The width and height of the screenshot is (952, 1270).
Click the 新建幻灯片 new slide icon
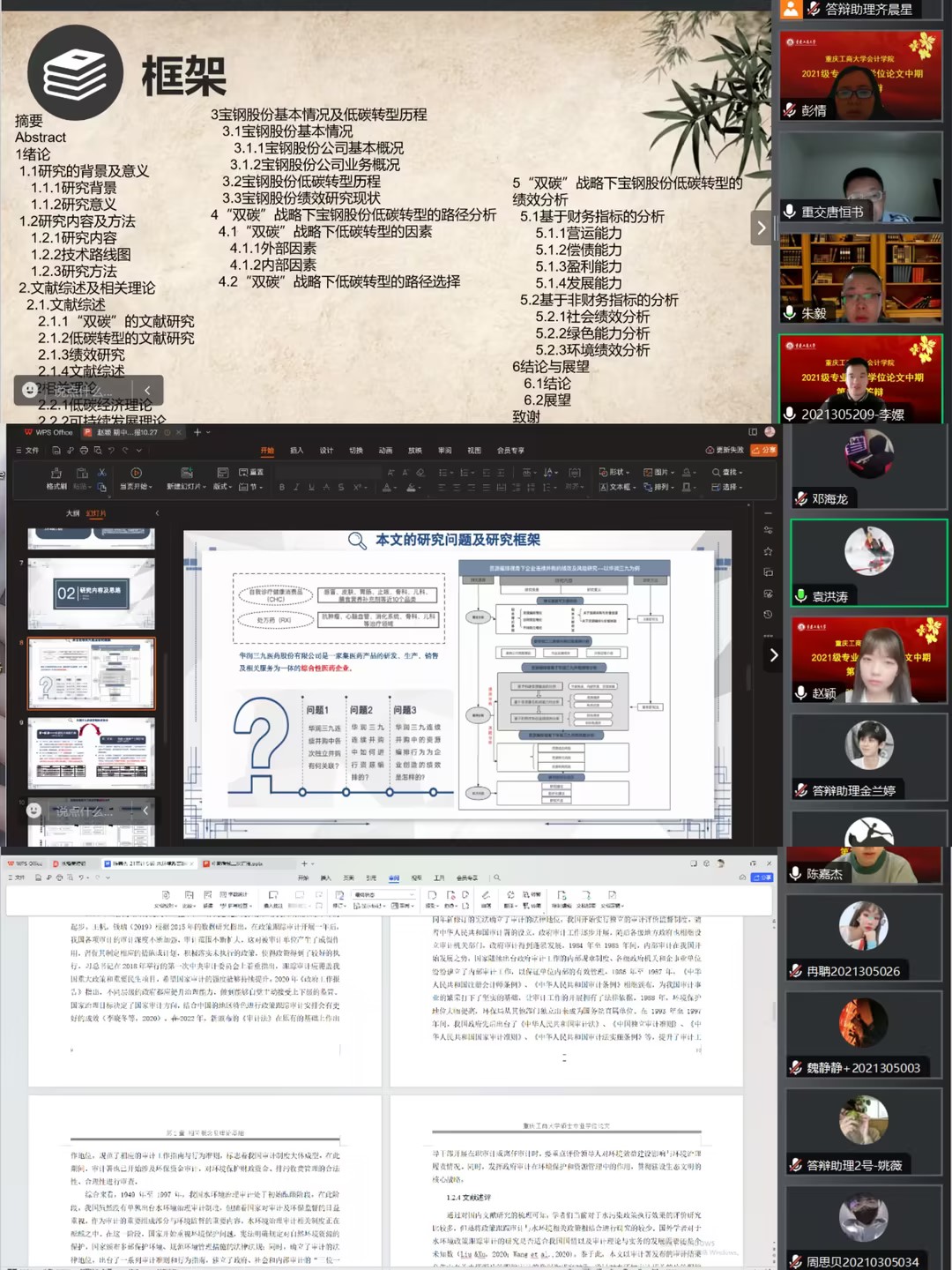click(186, 474)
